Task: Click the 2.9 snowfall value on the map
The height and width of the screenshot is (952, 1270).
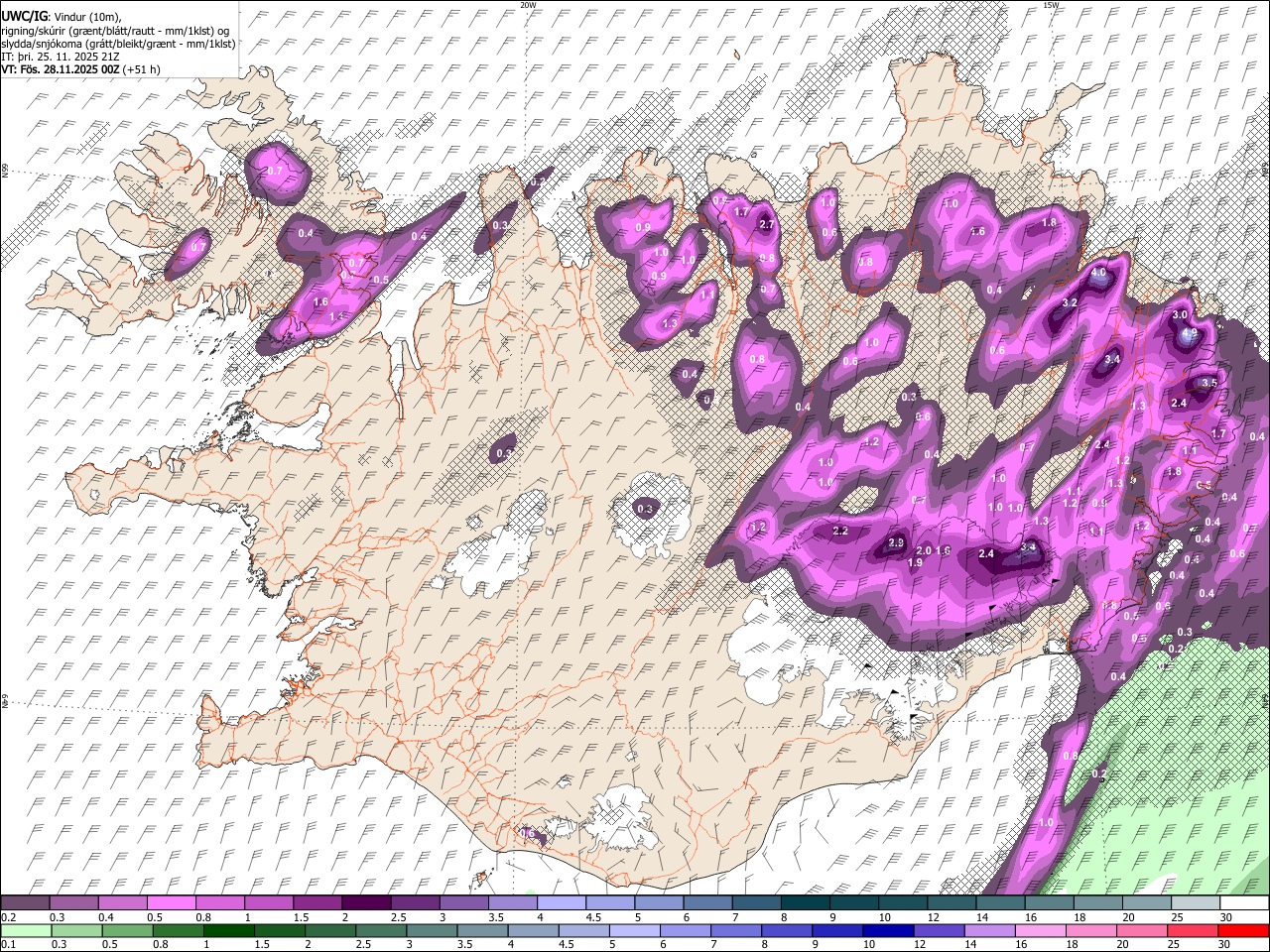Action: pyautogui.click(x=896, y=542)
